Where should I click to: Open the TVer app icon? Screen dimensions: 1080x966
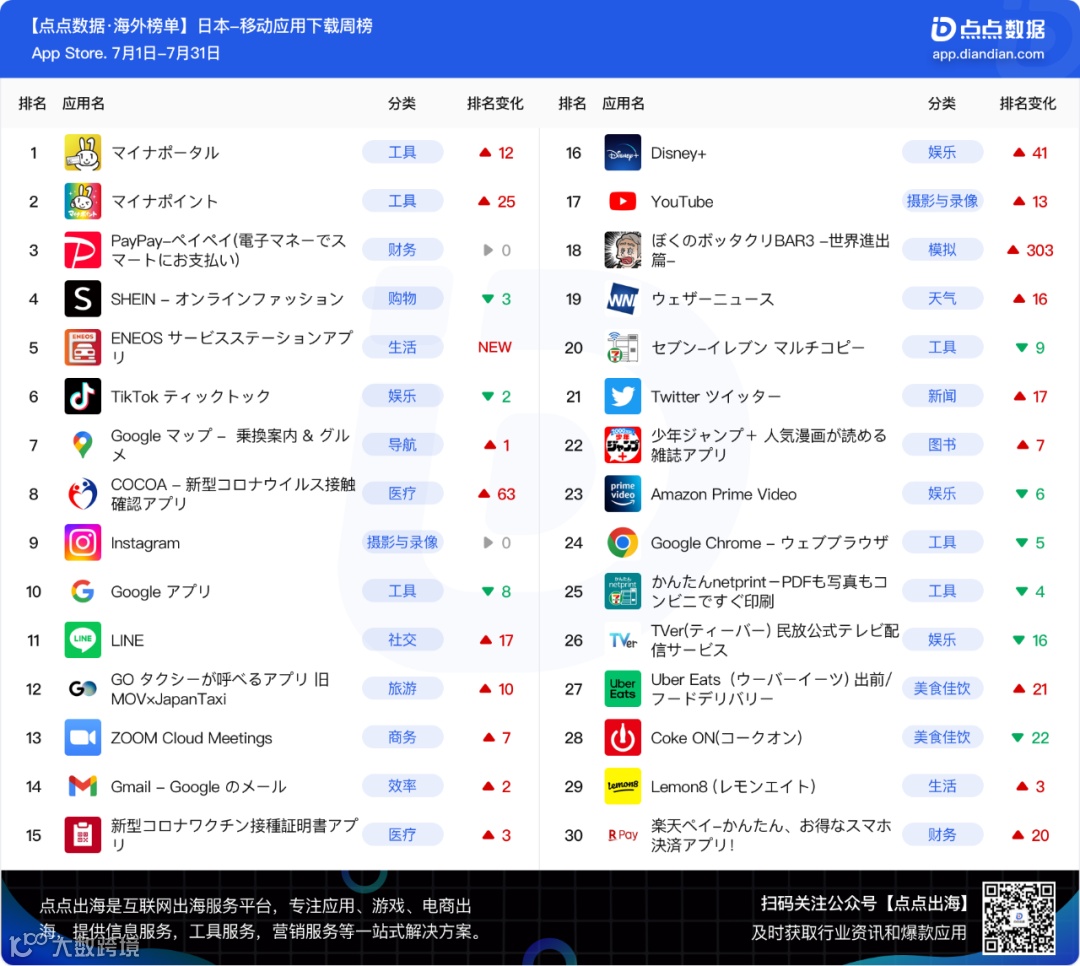[623, 640]
